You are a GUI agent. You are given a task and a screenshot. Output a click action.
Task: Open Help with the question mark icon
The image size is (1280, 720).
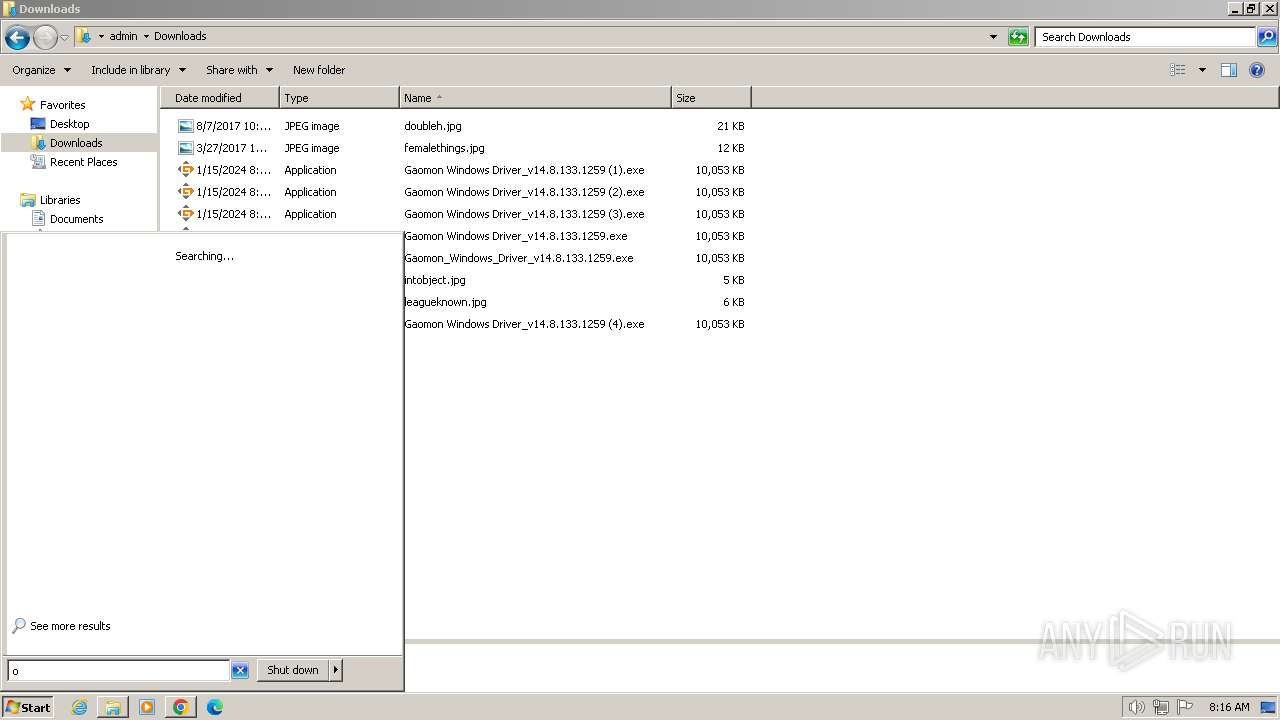[1257, 70]
